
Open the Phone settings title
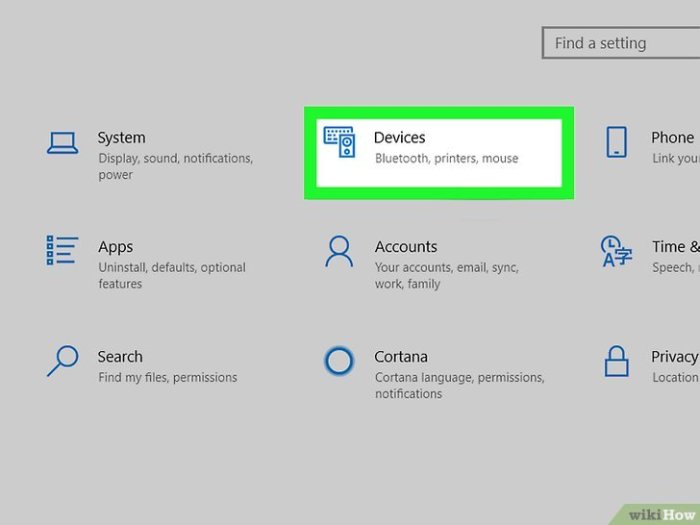point(673,138)
